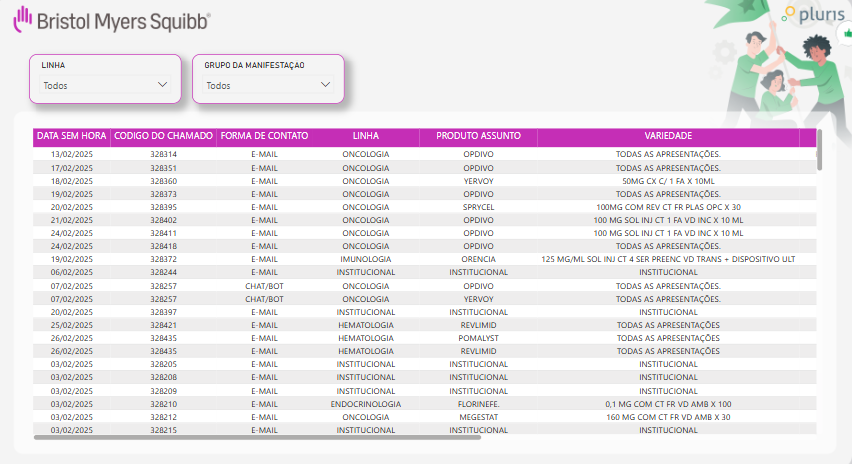
Task: Select code cell 328402
Action: 164,221
